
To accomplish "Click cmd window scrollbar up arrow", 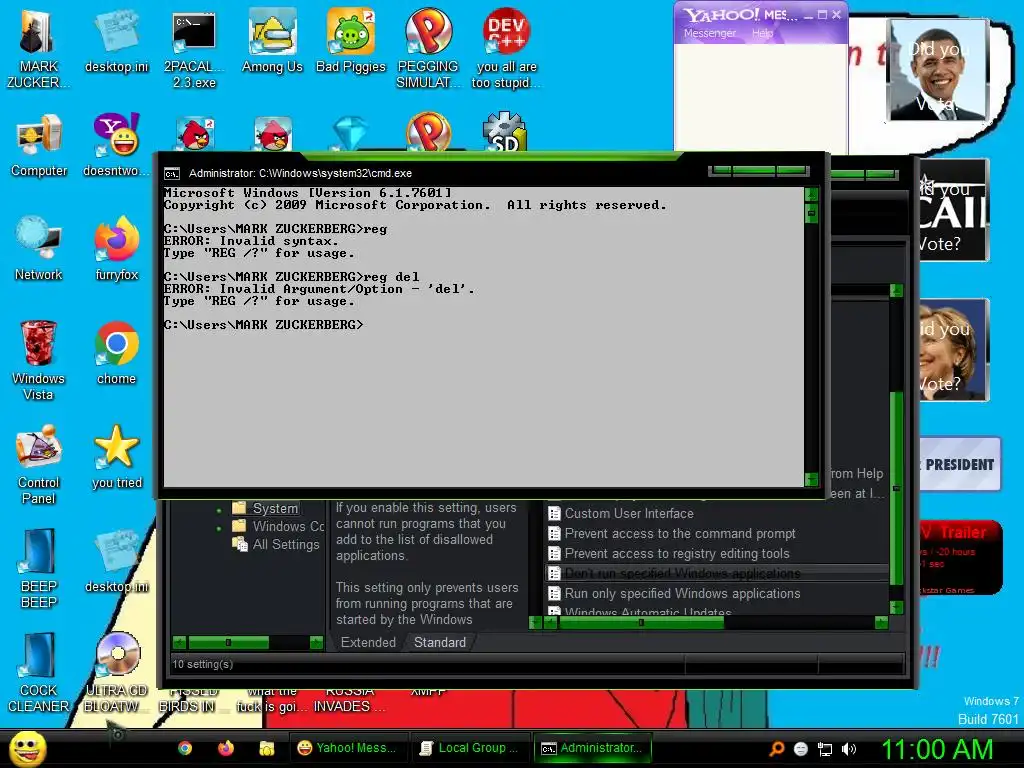I will tap(811, 194).
